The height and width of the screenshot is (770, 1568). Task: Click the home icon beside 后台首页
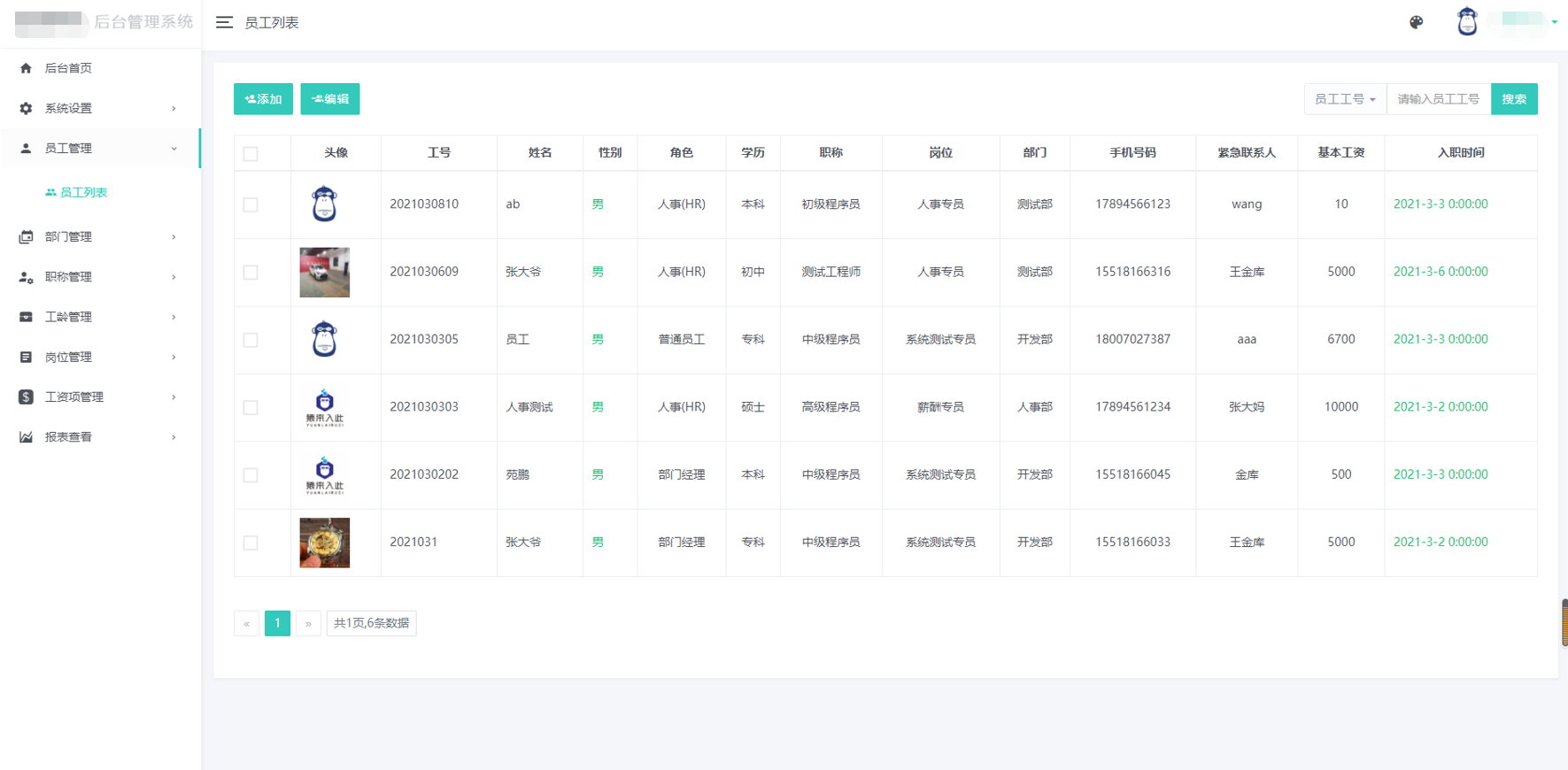[26, 68]
